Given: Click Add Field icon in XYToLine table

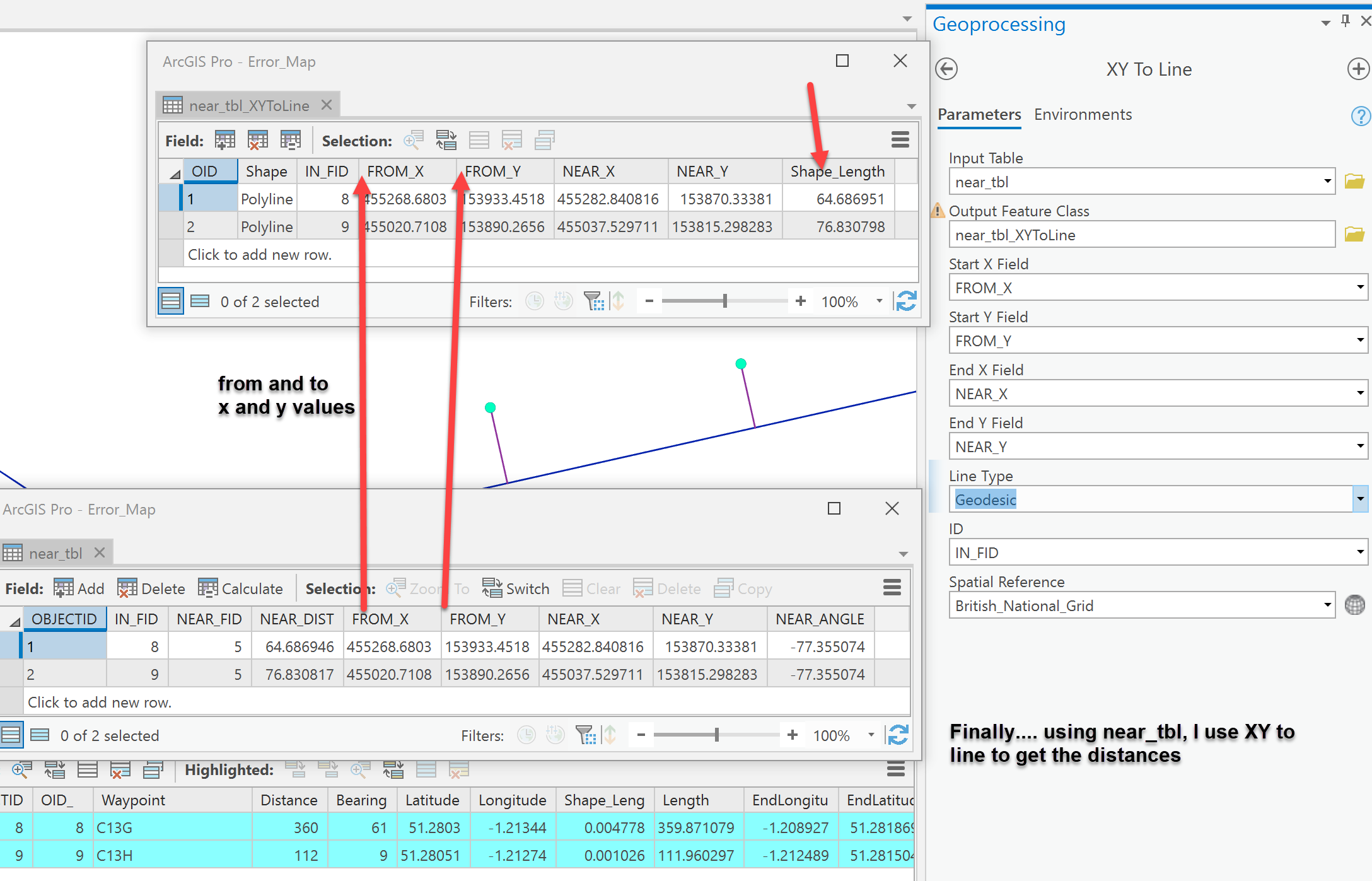Looking at the screenshot, I should pos(224,140).
